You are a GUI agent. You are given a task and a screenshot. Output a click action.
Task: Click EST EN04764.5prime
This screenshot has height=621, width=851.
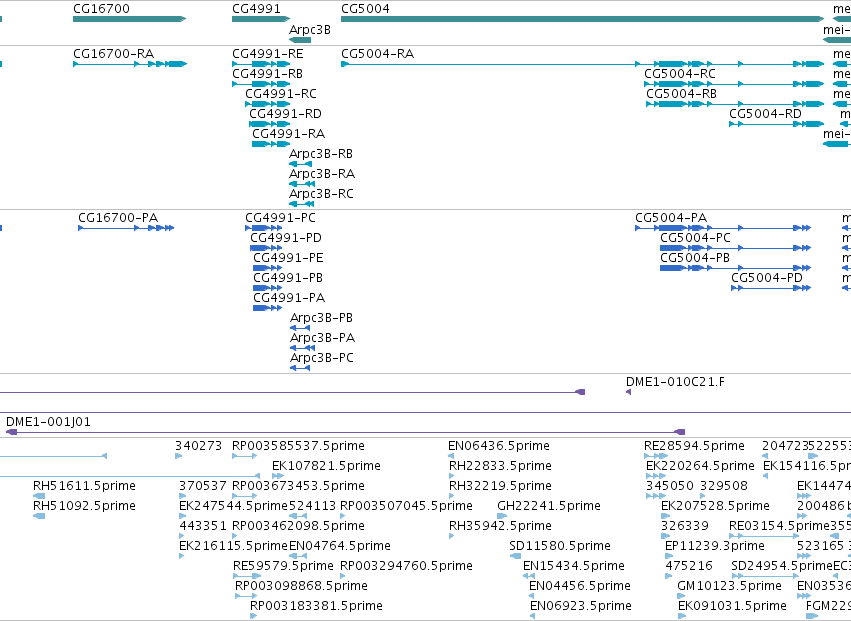[x=298, y=556]
